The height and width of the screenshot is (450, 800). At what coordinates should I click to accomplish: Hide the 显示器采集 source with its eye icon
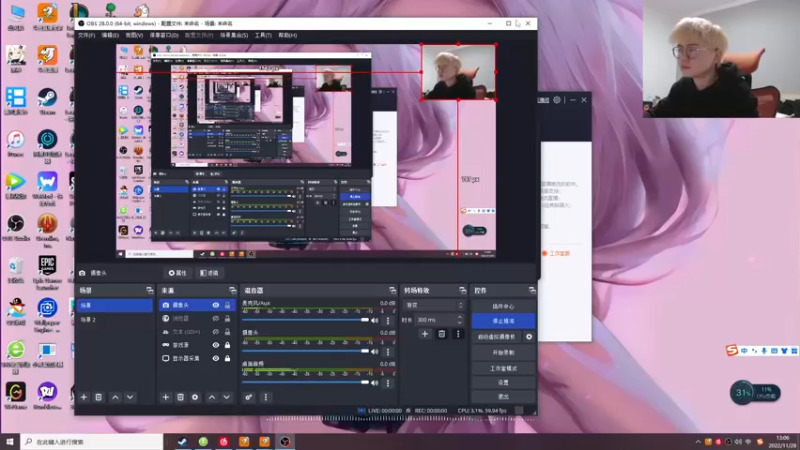click(216, 358)
